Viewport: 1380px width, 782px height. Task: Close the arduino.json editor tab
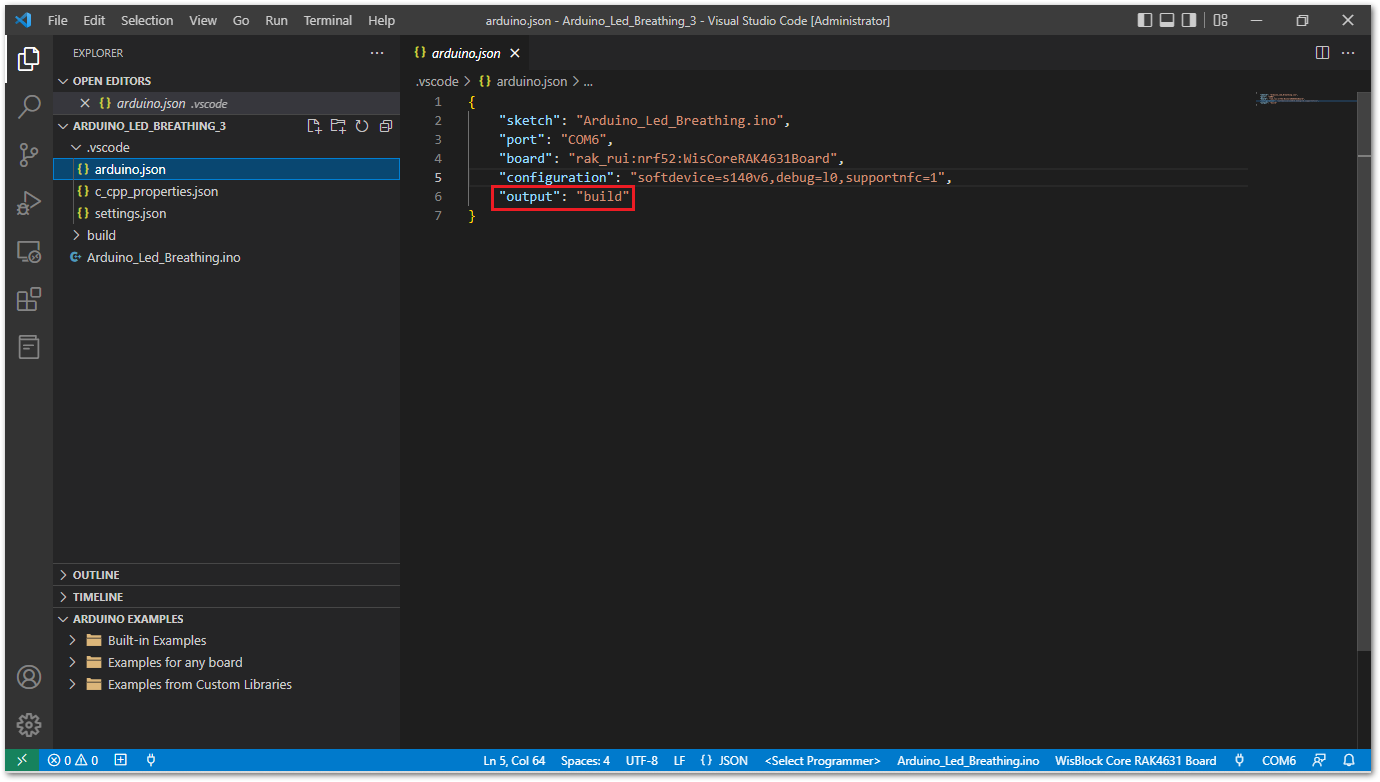(515, 53)
